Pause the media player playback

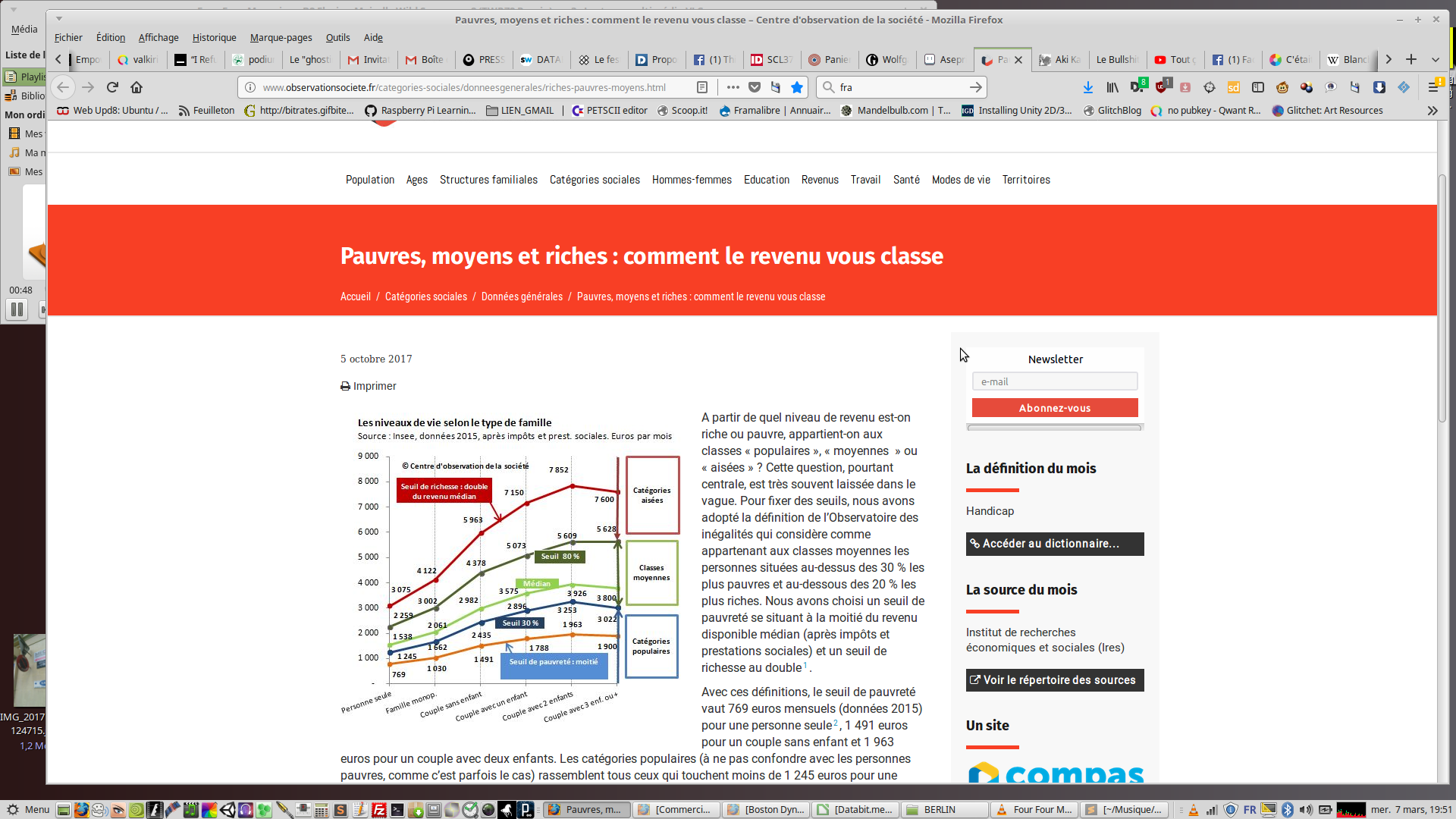click(17, 309)
